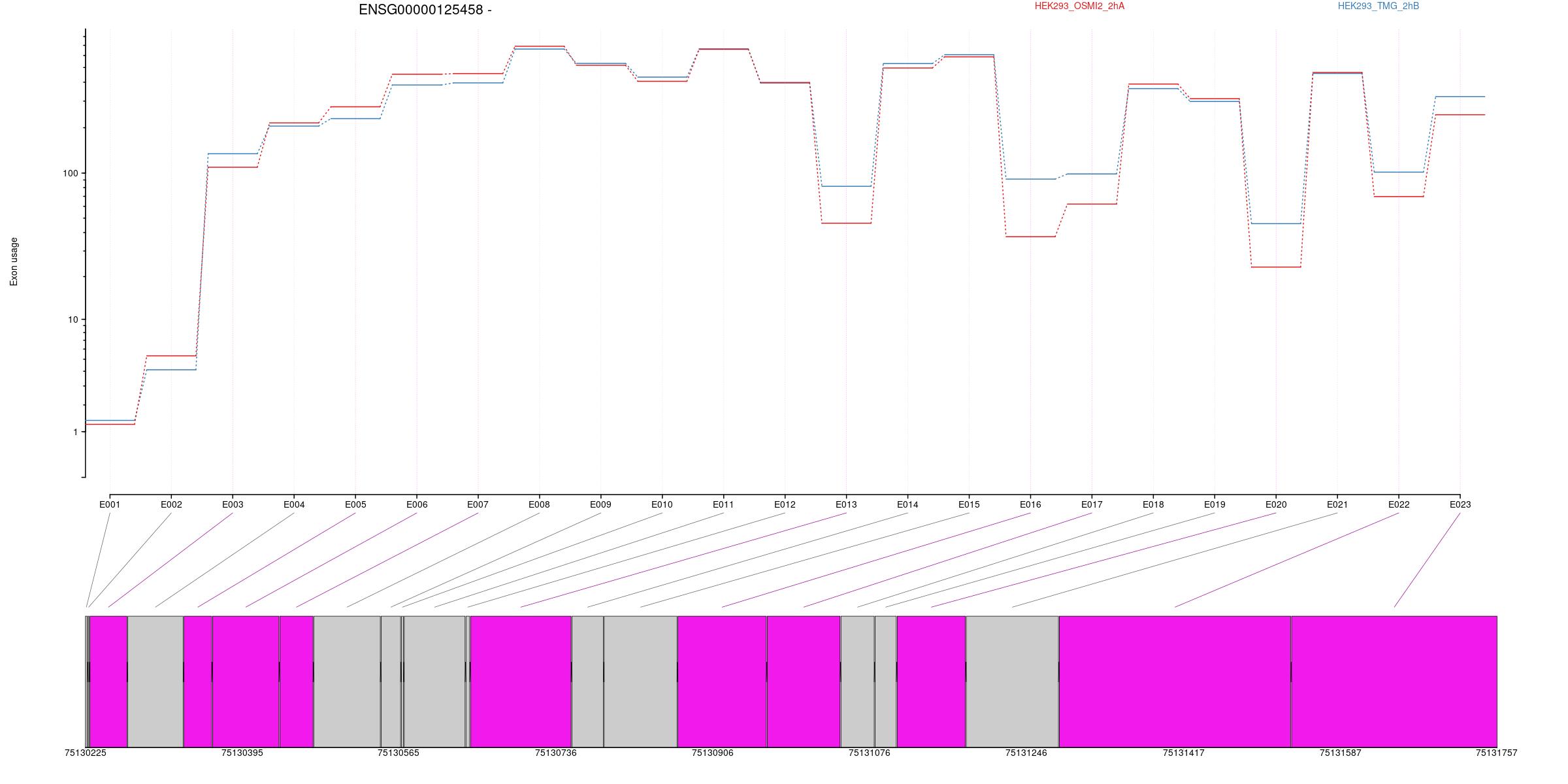Click genomic coordinate 75130395
The image size is (1568, 784).
[242, 753]
